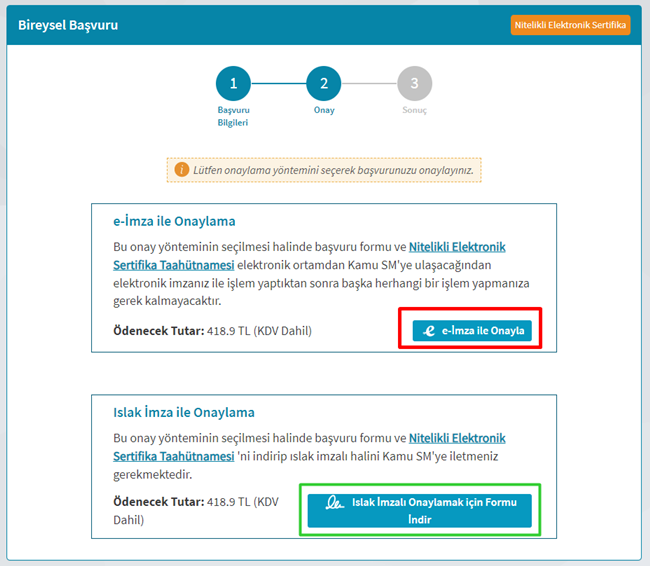The width and height of the screenshot is (650, 566).
Task: Click the e-İmza ile Onaylama heading
Action: (174, 221)
